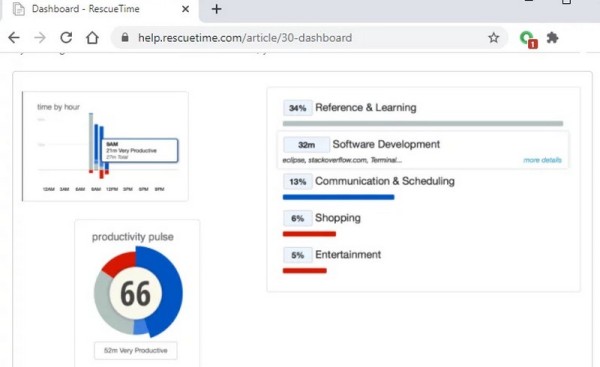The width and height of the screenshot is (600, 367).
Task: Click the time by hour chart
Action: pyautogui.click(x=105, y=147)
